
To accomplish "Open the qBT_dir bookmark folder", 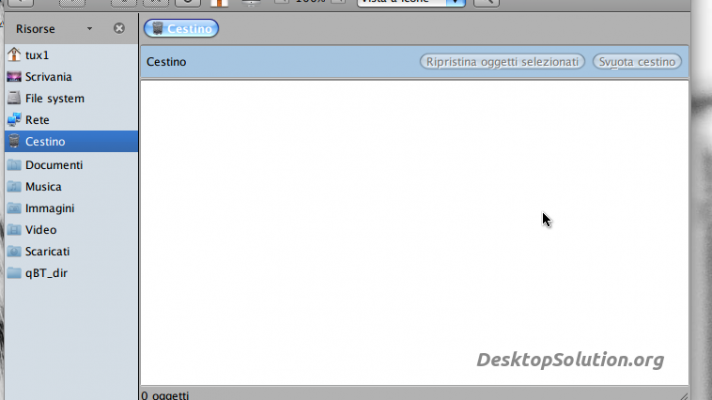I will pyautogui.click(x=71, y=273).
